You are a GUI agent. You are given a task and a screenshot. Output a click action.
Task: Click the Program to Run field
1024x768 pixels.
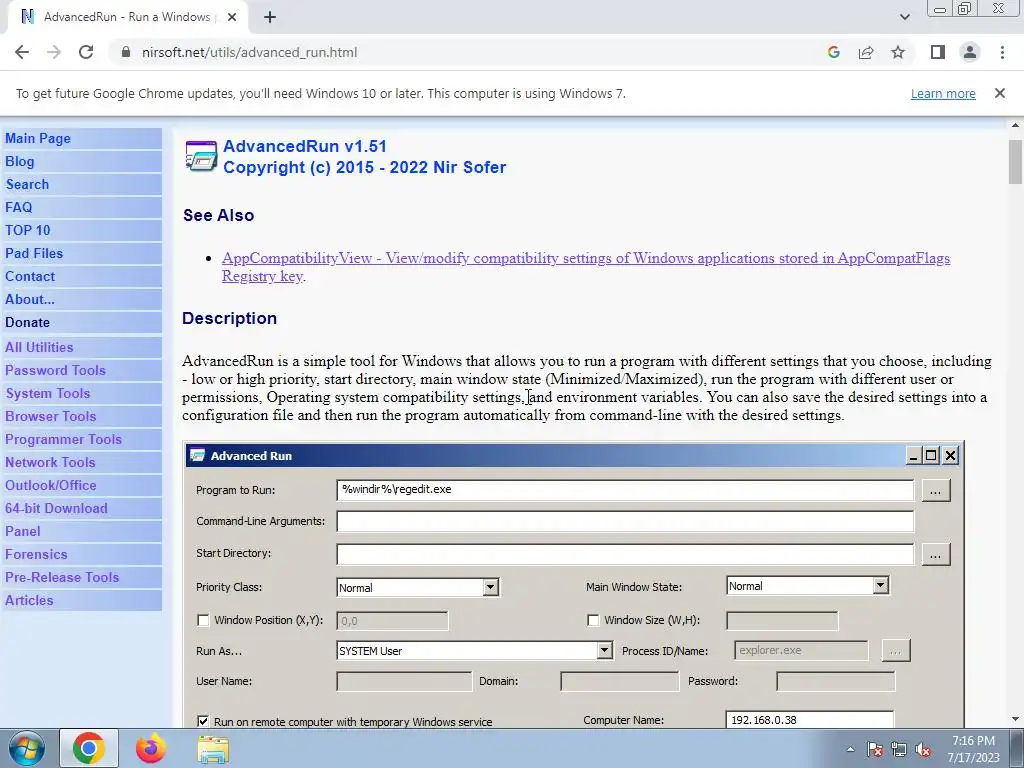click(x=625, y=490)
